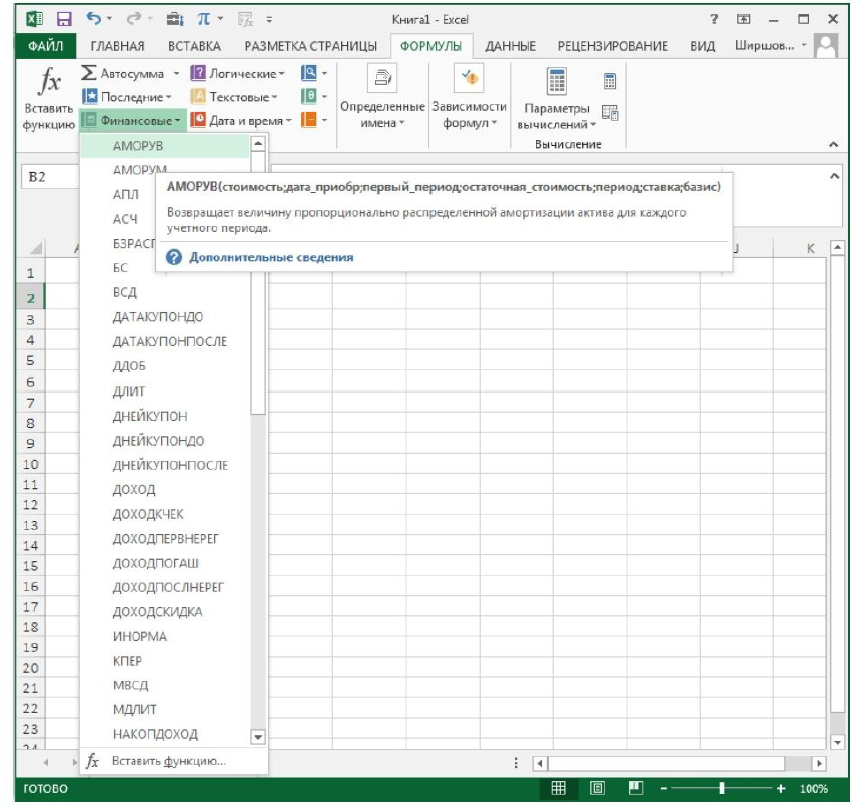Select row 10 header
The image size is (859, 810).
31,465
